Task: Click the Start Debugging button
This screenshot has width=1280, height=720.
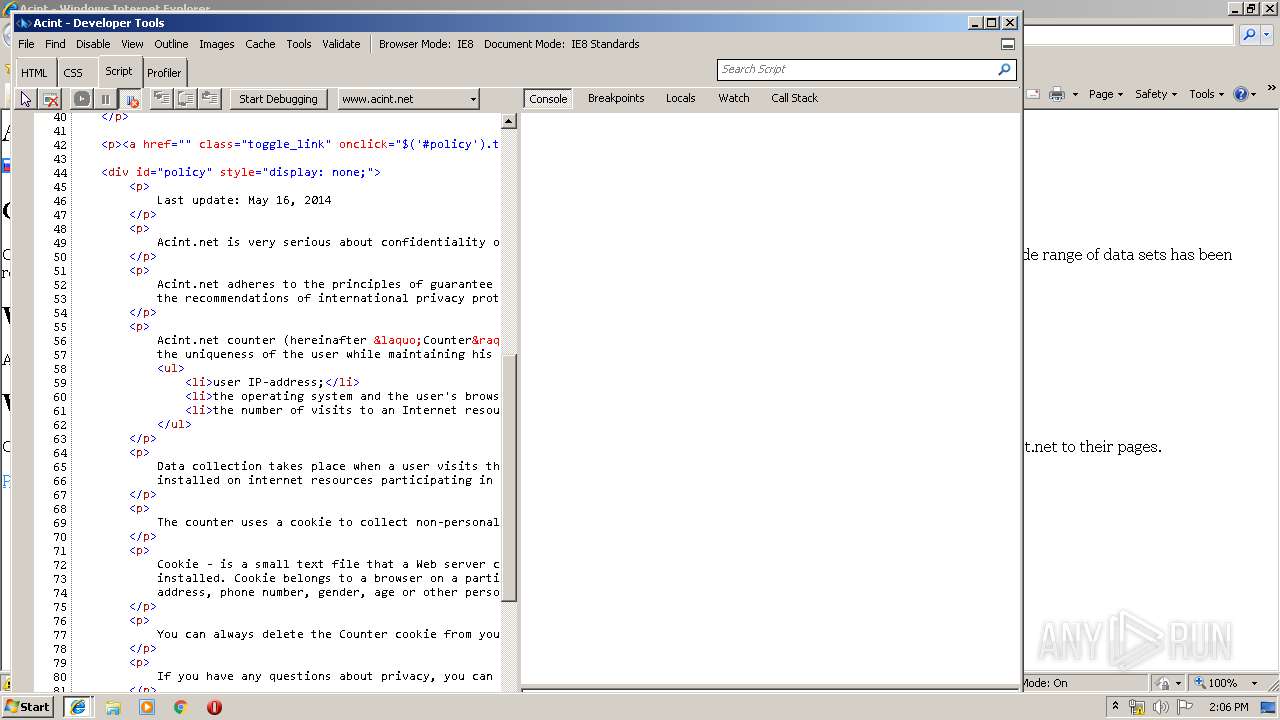Action: pos(278,99)
